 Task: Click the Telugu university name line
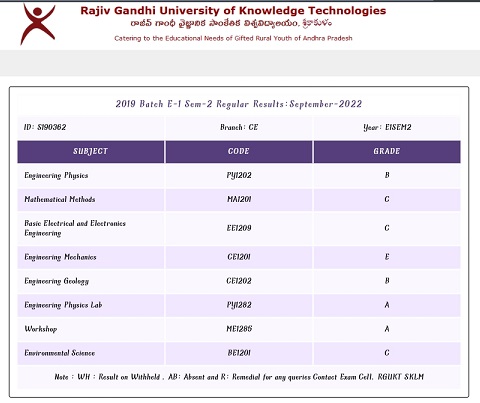pos(231,24)
